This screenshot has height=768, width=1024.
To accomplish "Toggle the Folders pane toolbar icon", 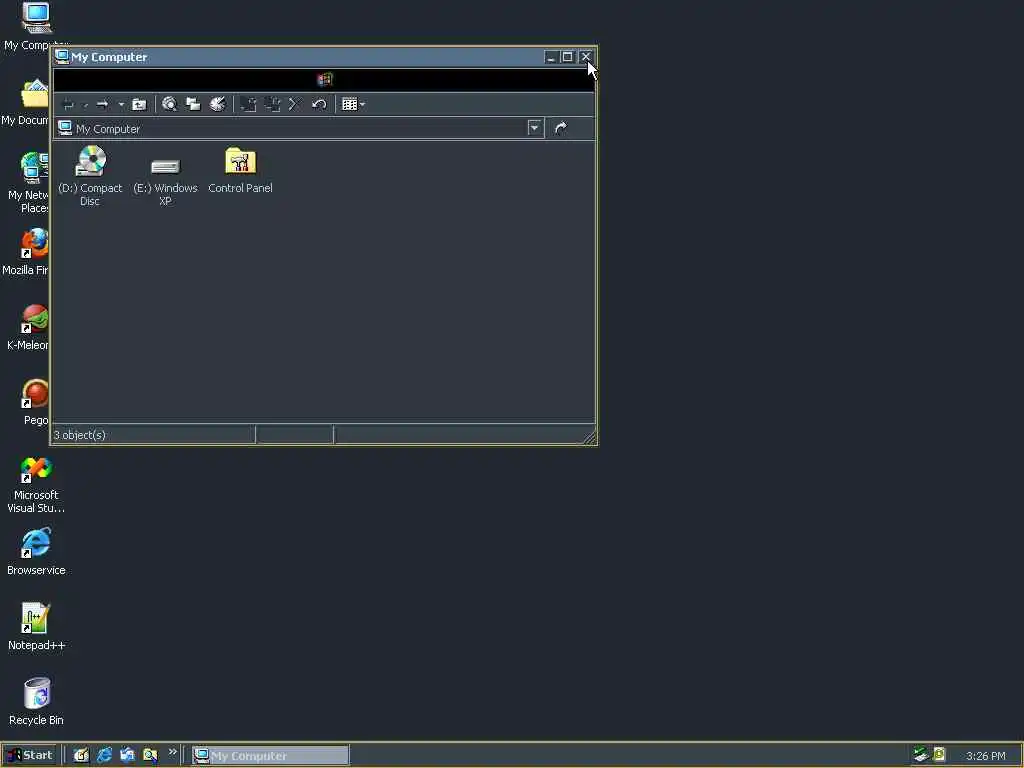I will tap(193, 104).
